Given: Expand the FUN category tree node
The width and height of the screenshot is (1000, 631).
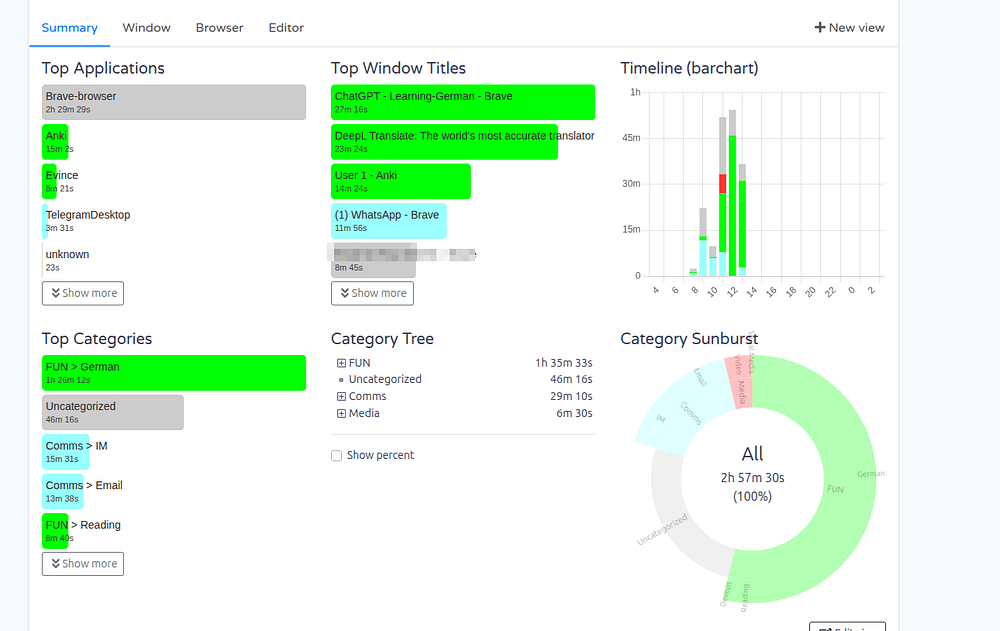Looking at the screenshot, I should pyautogui.click(x=341, y=363).
